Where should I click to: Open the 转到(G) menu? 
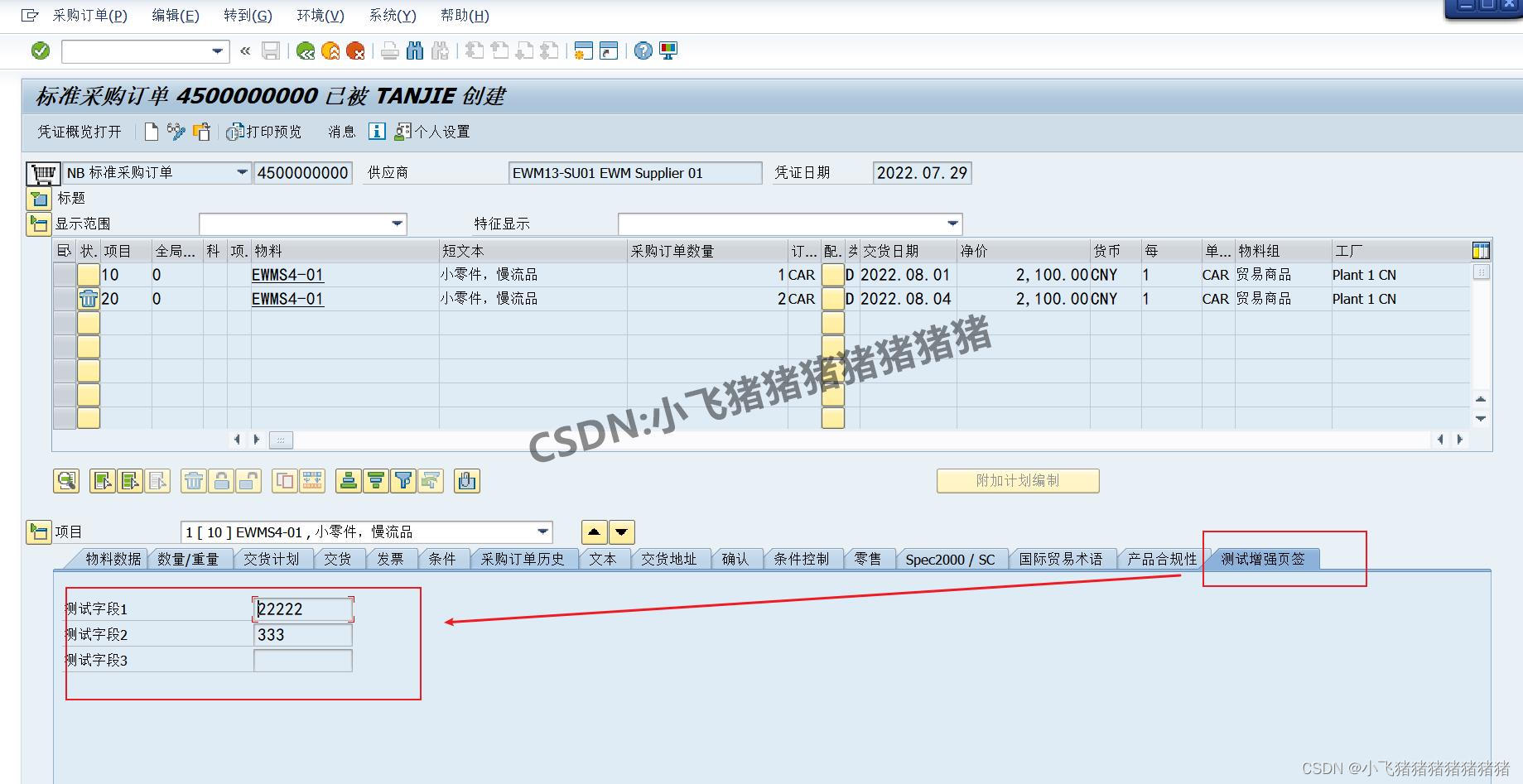[x=248, y=15]
